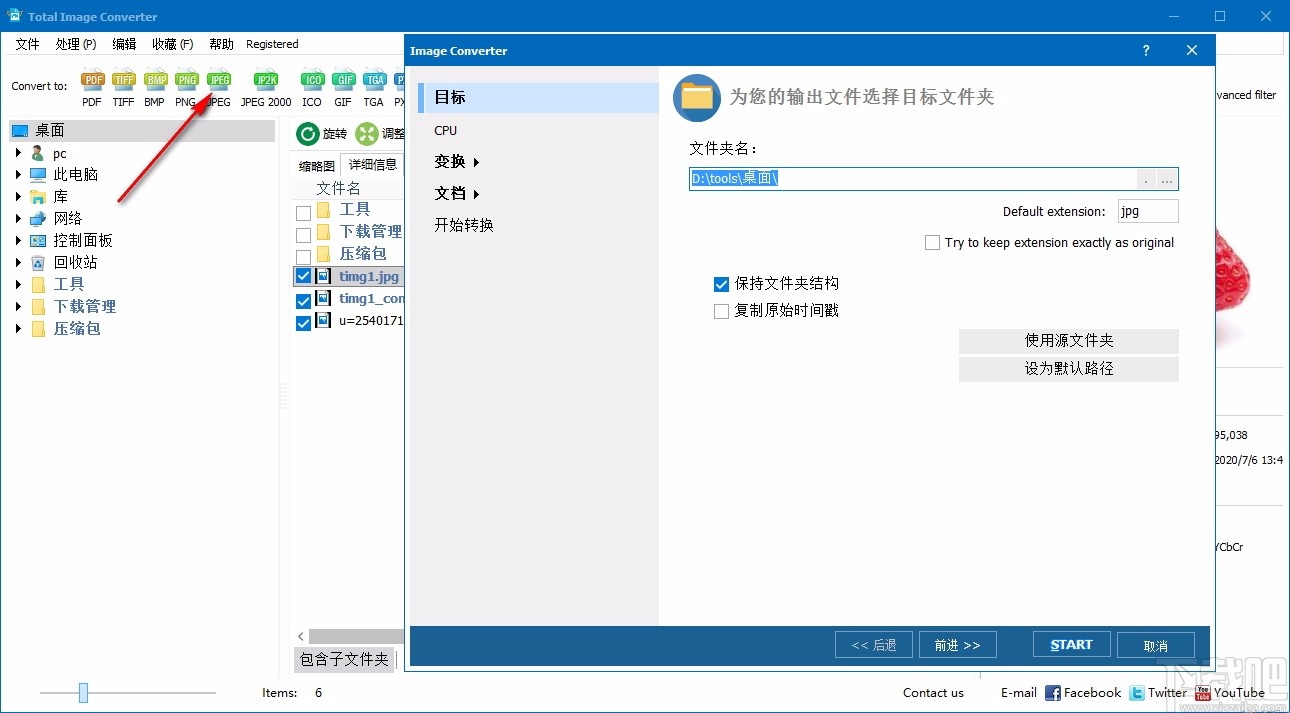The image size is (1290, 713).
Task: Expand the 库 node in folder tree
Action: click(x=18, y=196)
